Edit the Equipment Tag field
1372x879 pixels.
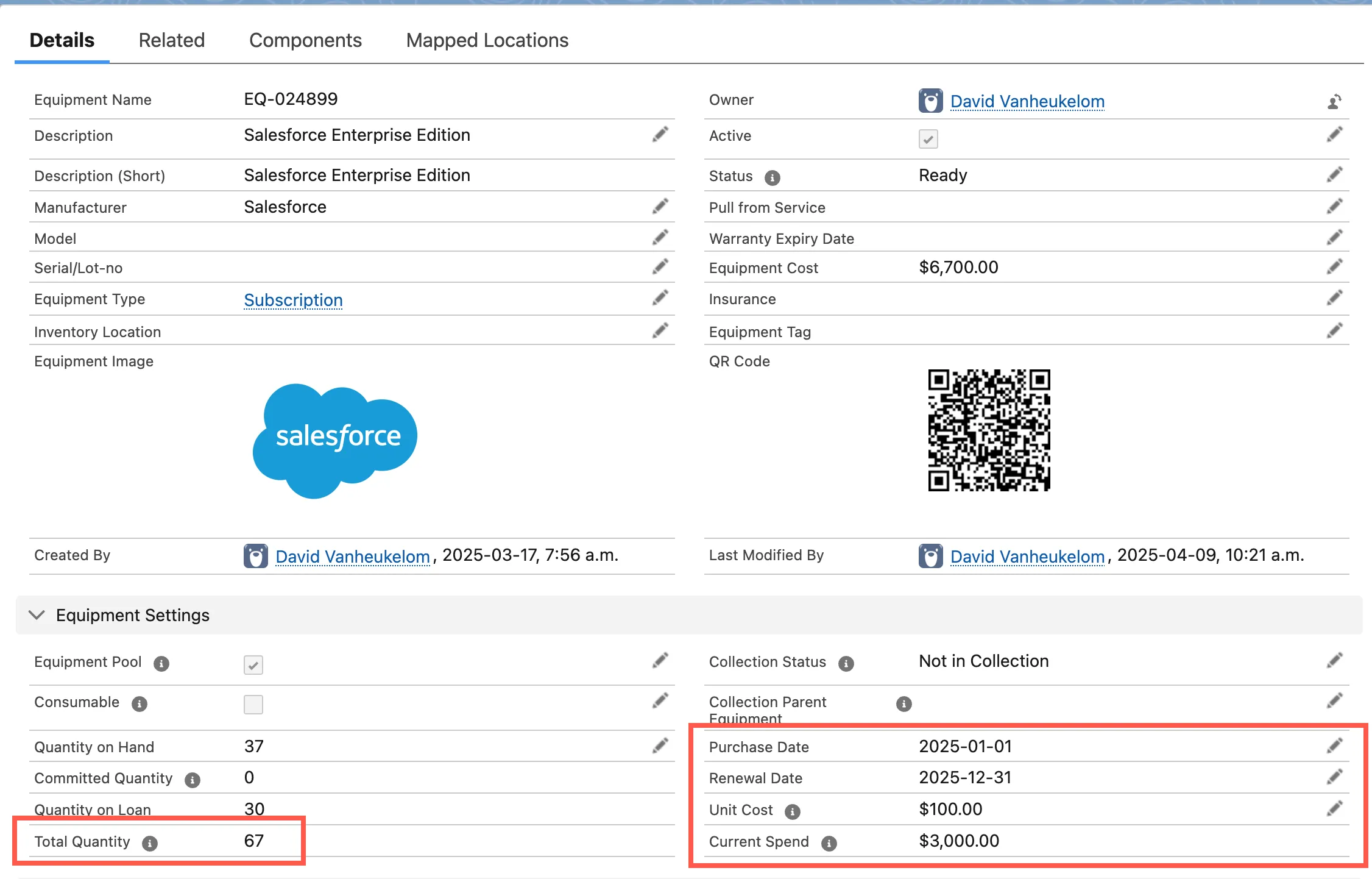pyautogui.click(x=1334, y=331)
